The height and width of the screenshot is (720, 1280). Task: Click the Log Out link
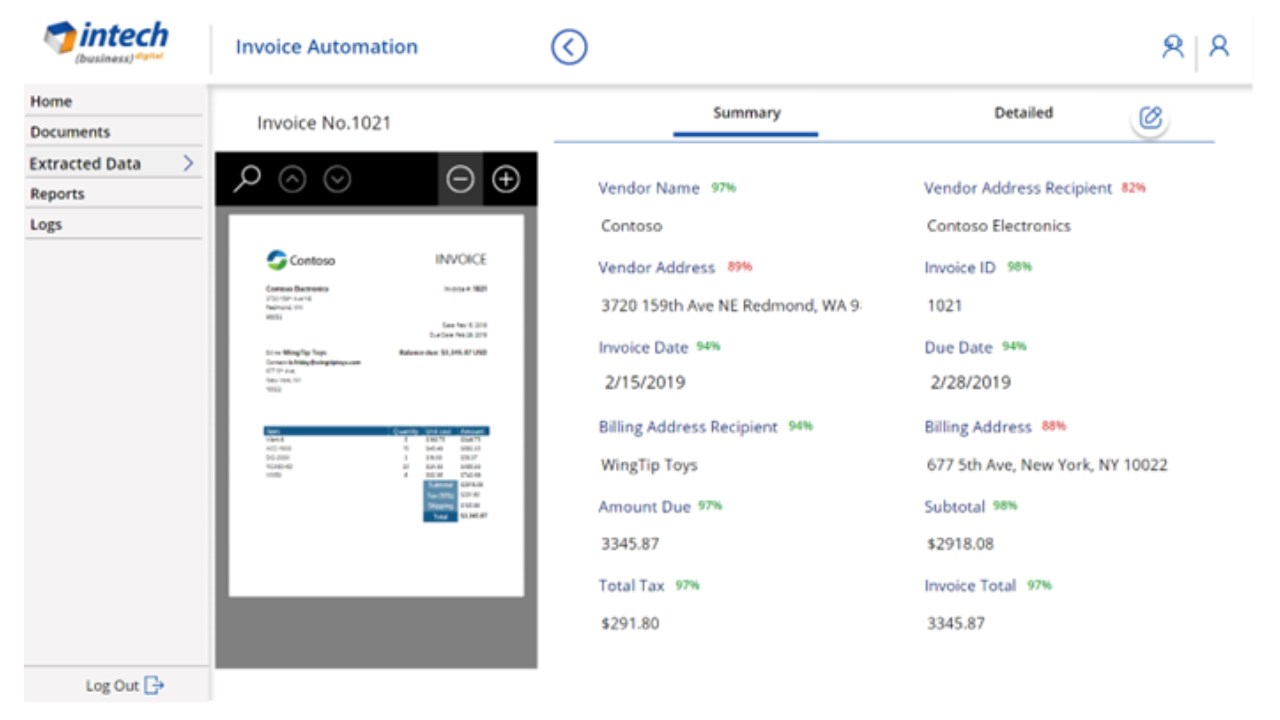[112, 686]
